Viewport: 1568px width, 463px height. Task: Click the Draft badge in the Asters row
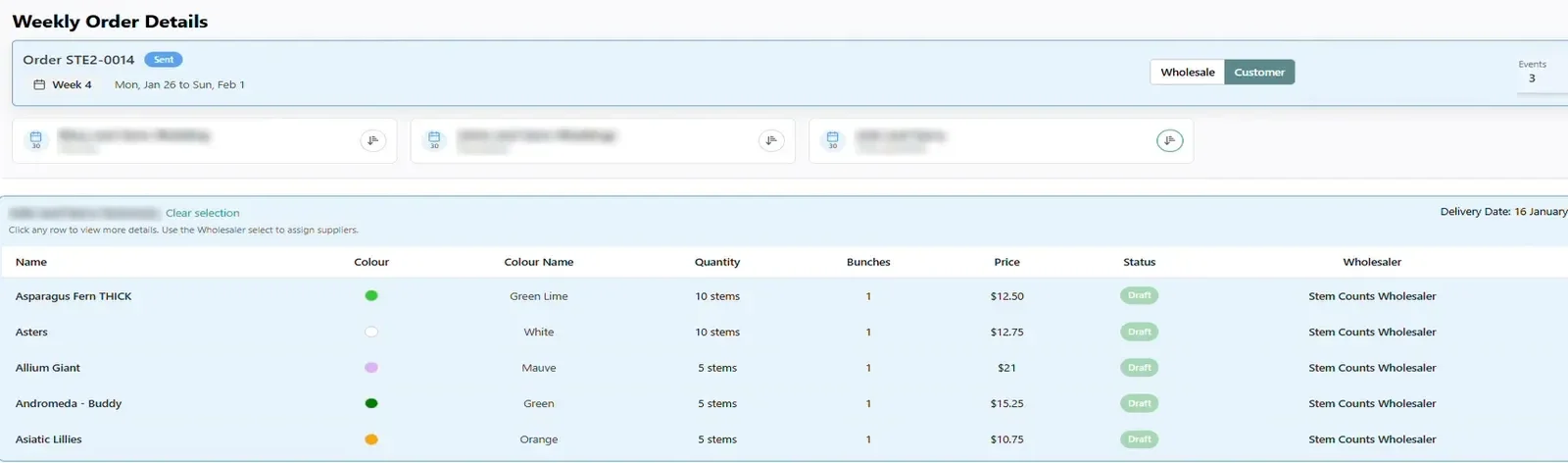(x=1139, y=332)
